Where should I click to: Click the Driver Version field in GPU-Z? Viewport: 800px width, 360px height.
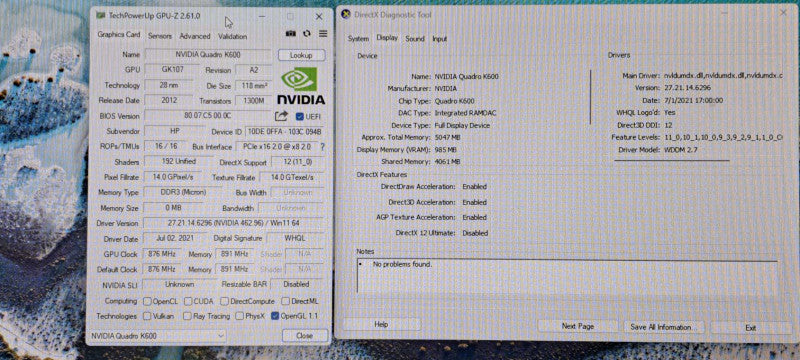pyautogui.click(x=234, y=223)
